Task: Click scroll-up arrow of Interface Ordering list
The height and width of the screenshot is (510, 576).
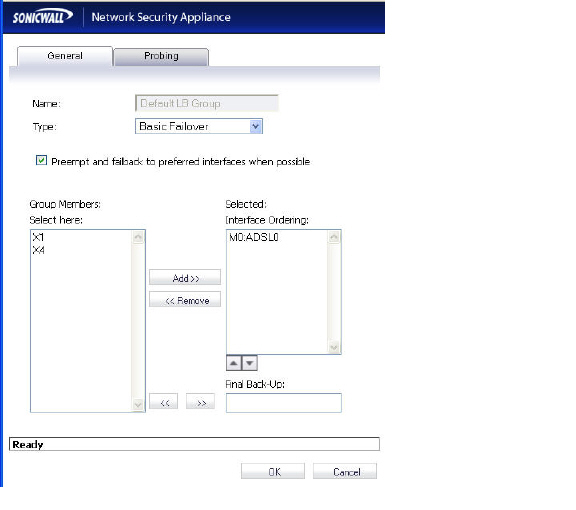Action: [x=334, y=237]
